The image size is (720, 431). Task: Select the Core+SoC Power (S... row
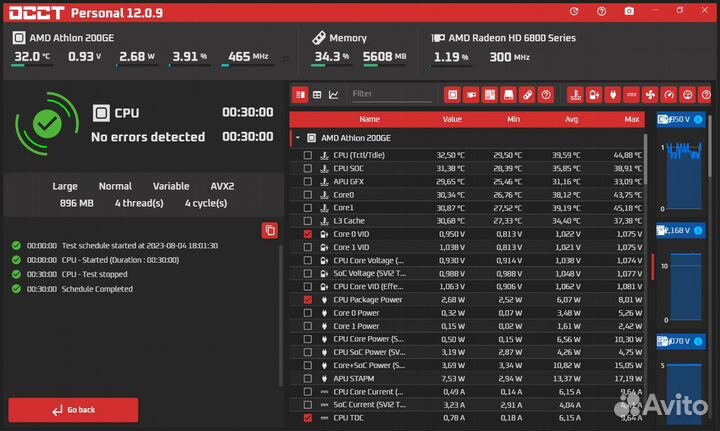click(467, 365)
